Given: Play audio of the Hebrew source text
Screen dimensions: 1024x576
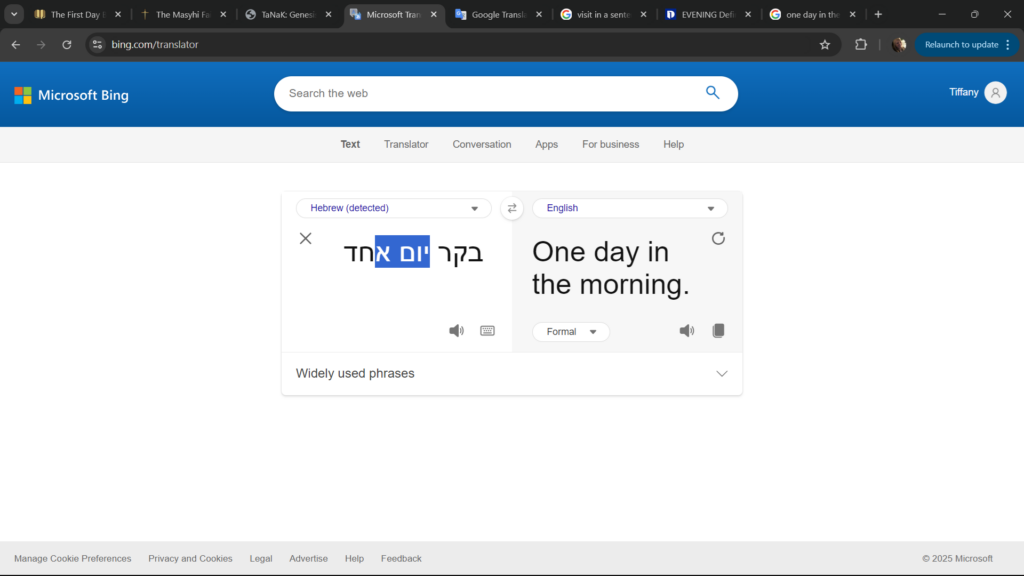Looking at the screenshot, I should coord(456,331).
